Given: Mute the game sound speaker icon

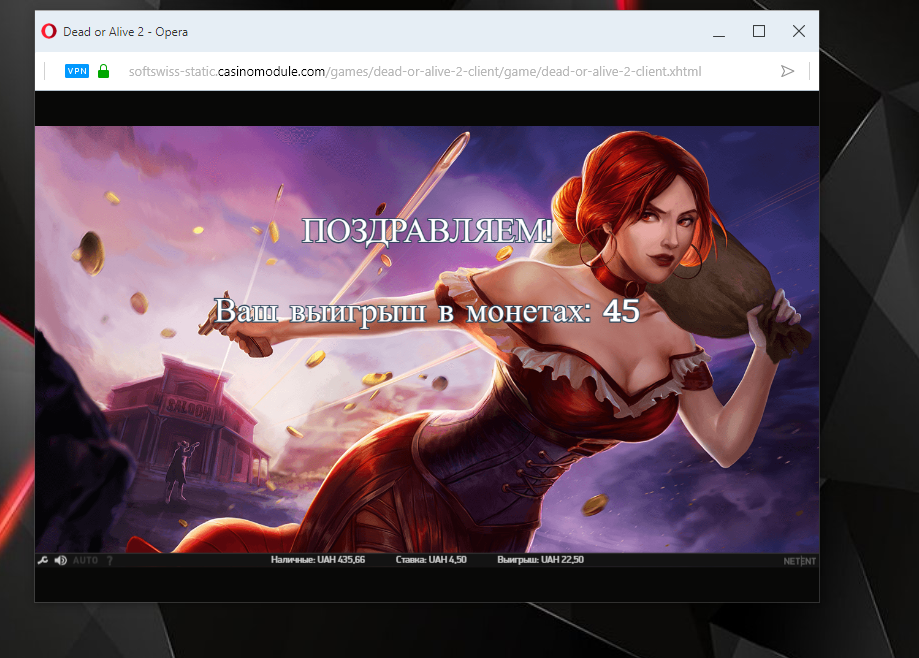Looking at the screenshot, I should pyautogui.click(x=60, y=560).
